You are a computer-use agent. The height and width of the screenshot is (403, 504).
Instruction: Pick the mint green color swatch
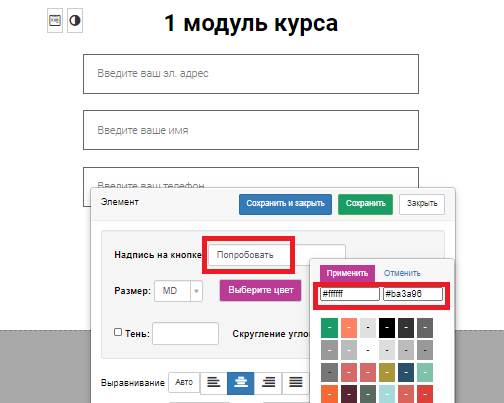(x=425, y=372)
